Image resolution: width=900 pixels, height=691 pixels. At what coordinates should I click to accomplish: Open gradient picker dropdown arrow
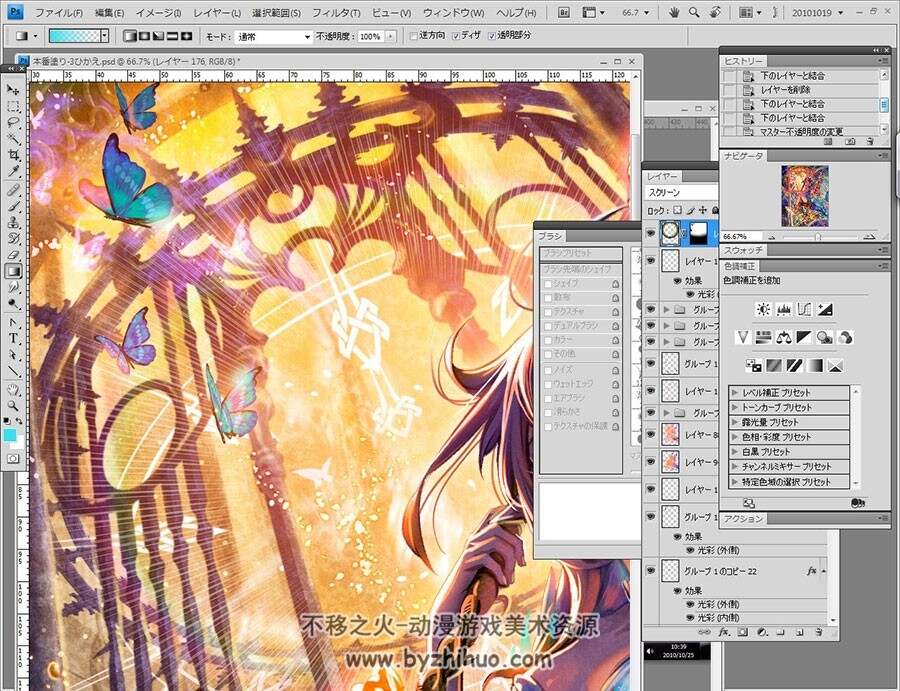104,36
